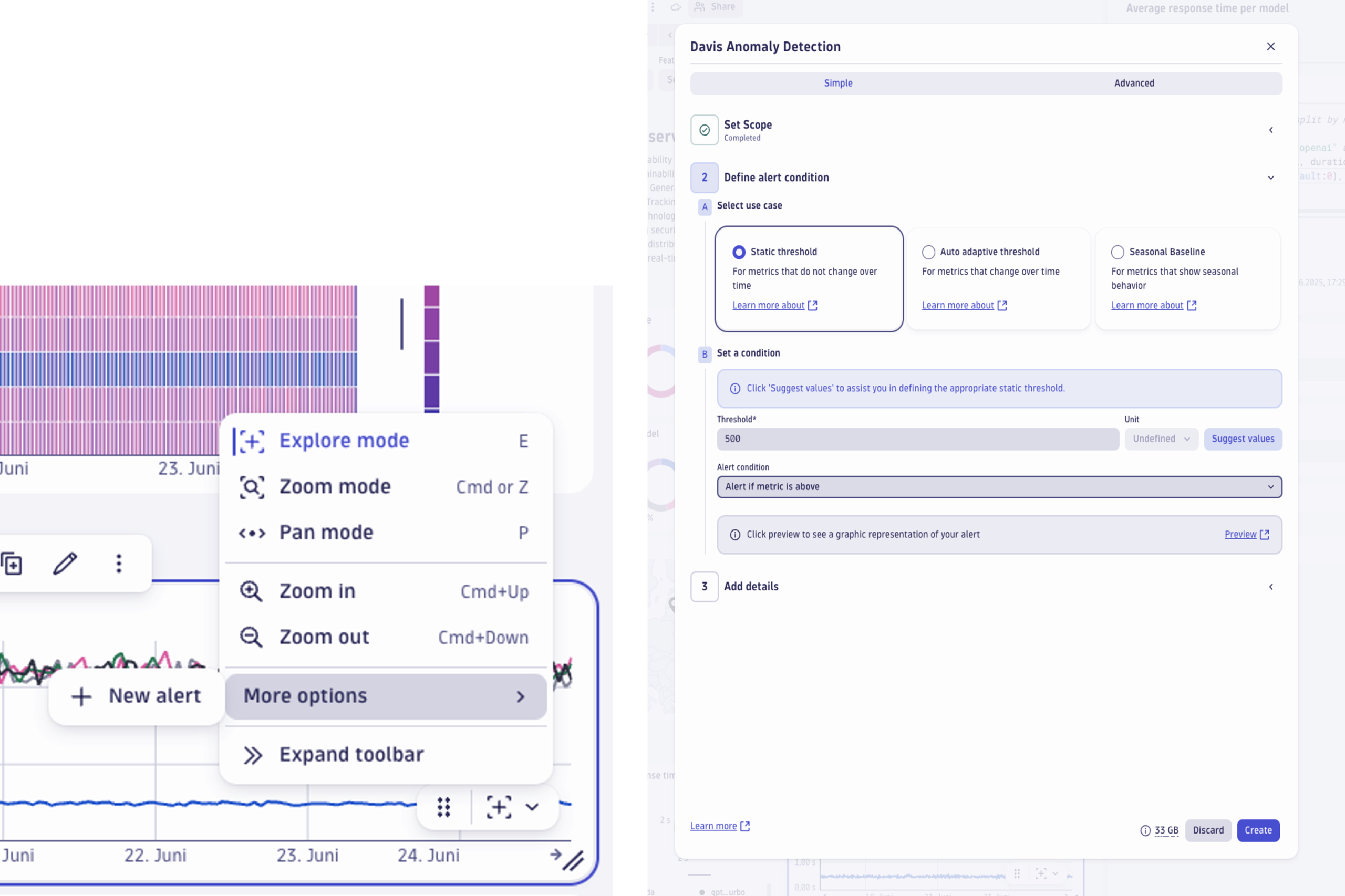The height and width of the screenshot is (896, 1345).
Task: Click the info icon in the suggest values banner
Action: pyautogui.click(x=734, y=388)
